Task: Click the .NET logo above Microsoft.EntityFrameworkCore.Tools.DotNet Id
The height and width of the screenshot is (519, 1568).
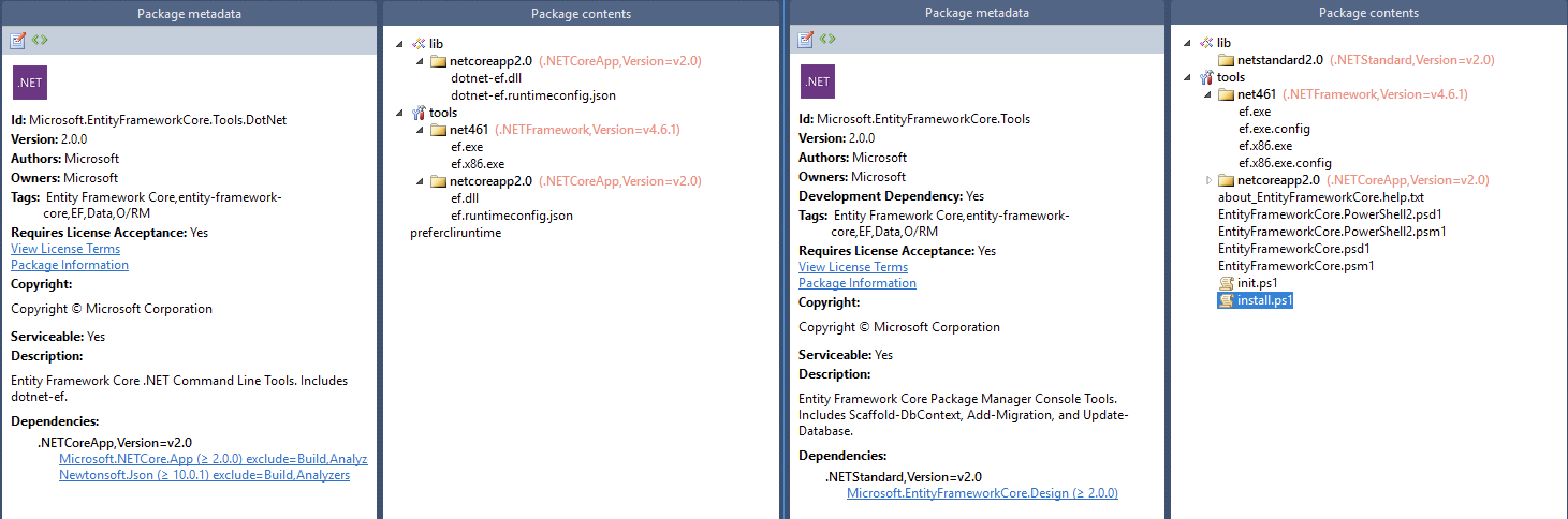Action: point(30,83)
